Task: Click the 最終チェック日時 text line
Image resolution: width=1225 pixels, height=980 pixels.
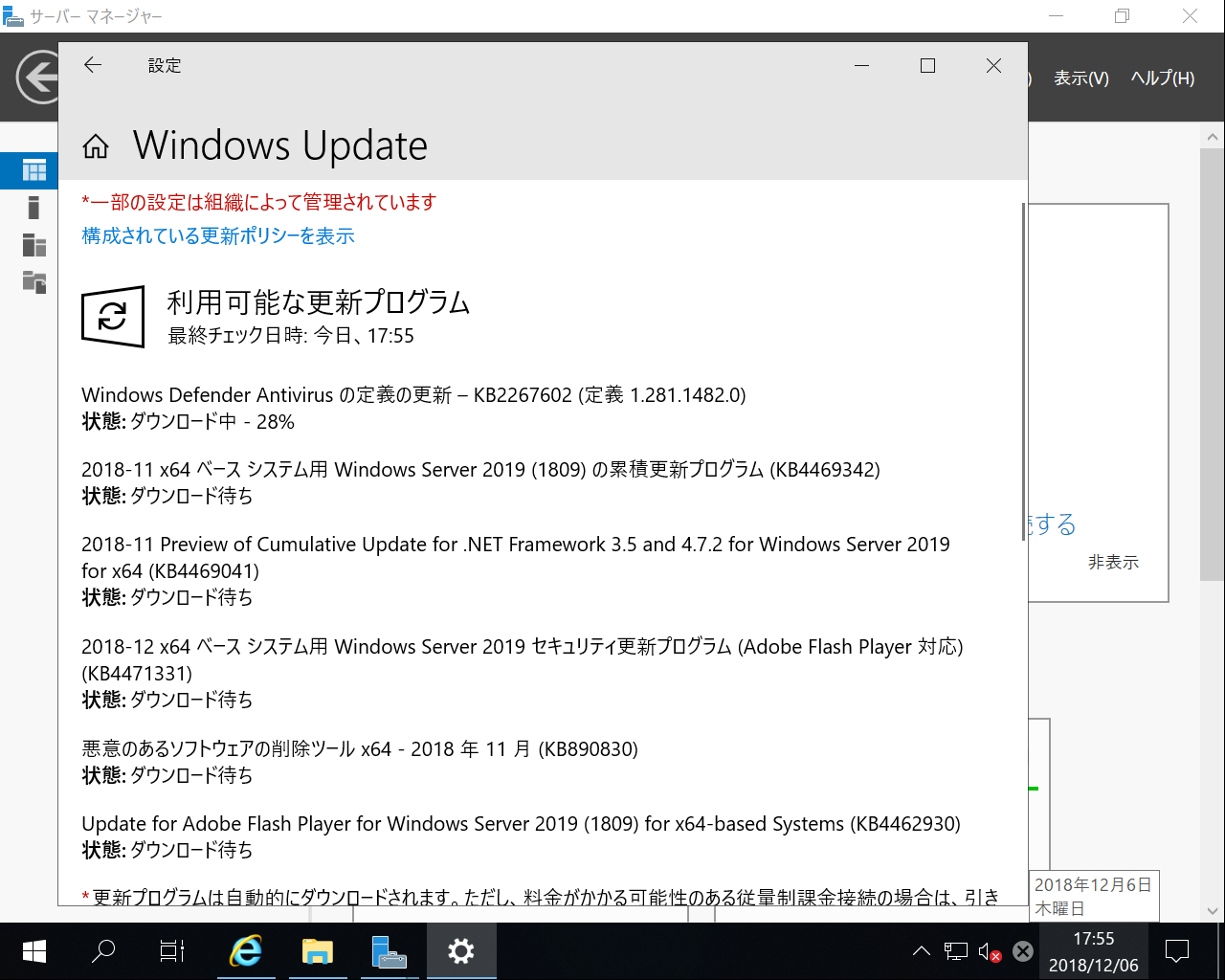Action: (291, 336)
